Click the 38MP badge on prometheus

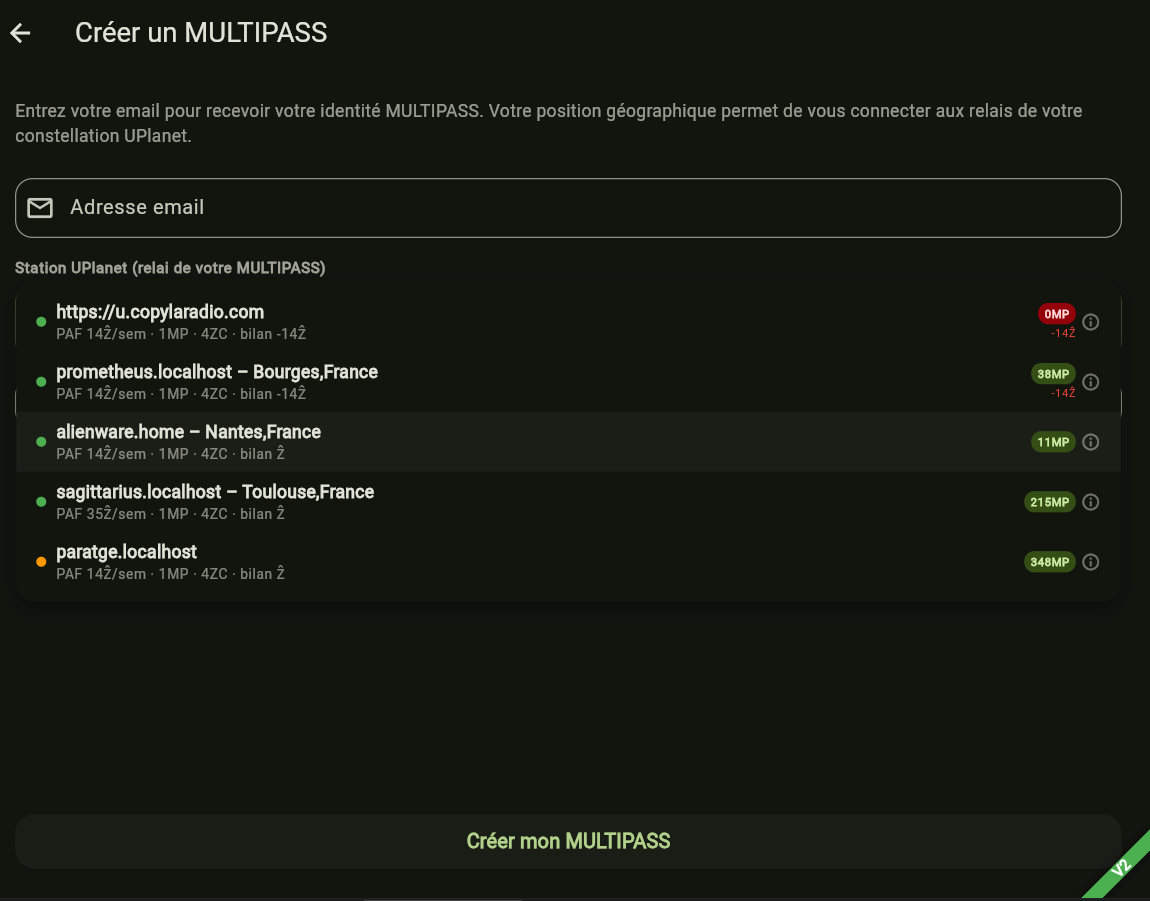(1053, 374)
